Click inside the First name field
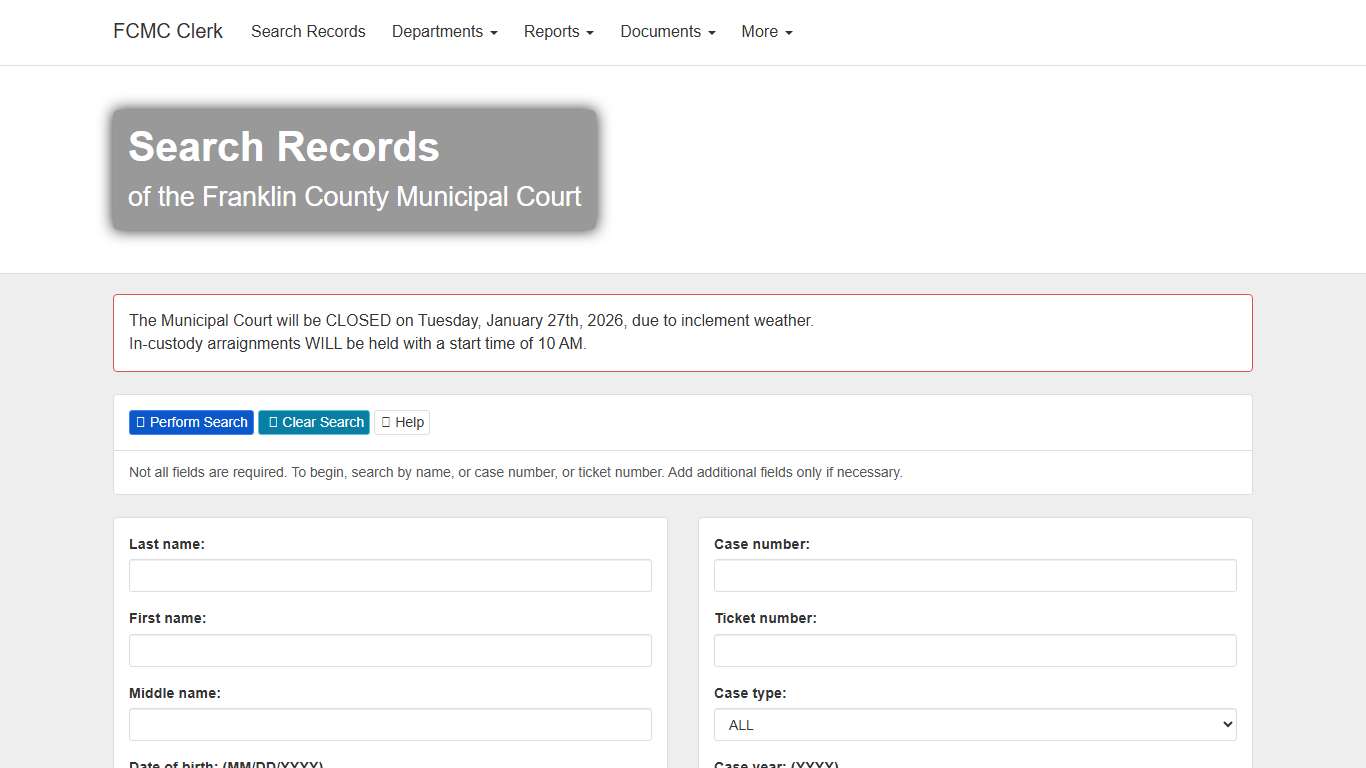1366x768 pixels. (x=390, y=650)
